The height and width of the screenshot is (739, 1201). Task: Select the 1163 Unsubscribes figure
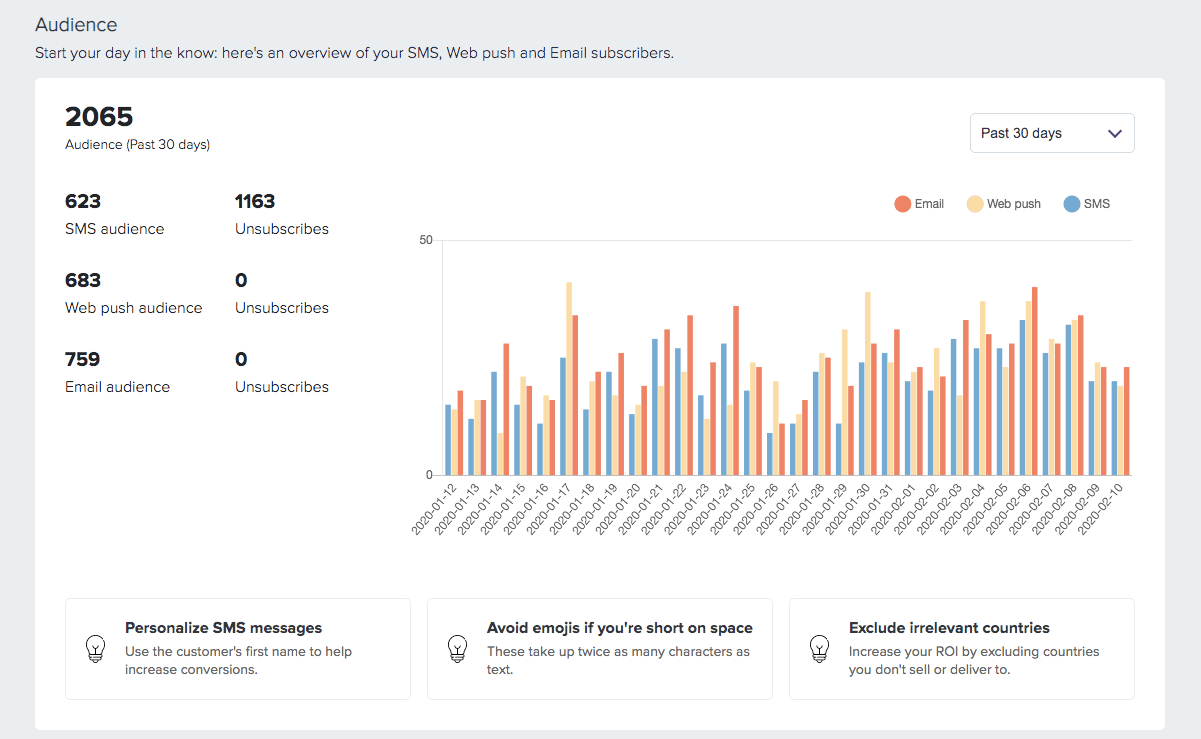pos(255,201)
